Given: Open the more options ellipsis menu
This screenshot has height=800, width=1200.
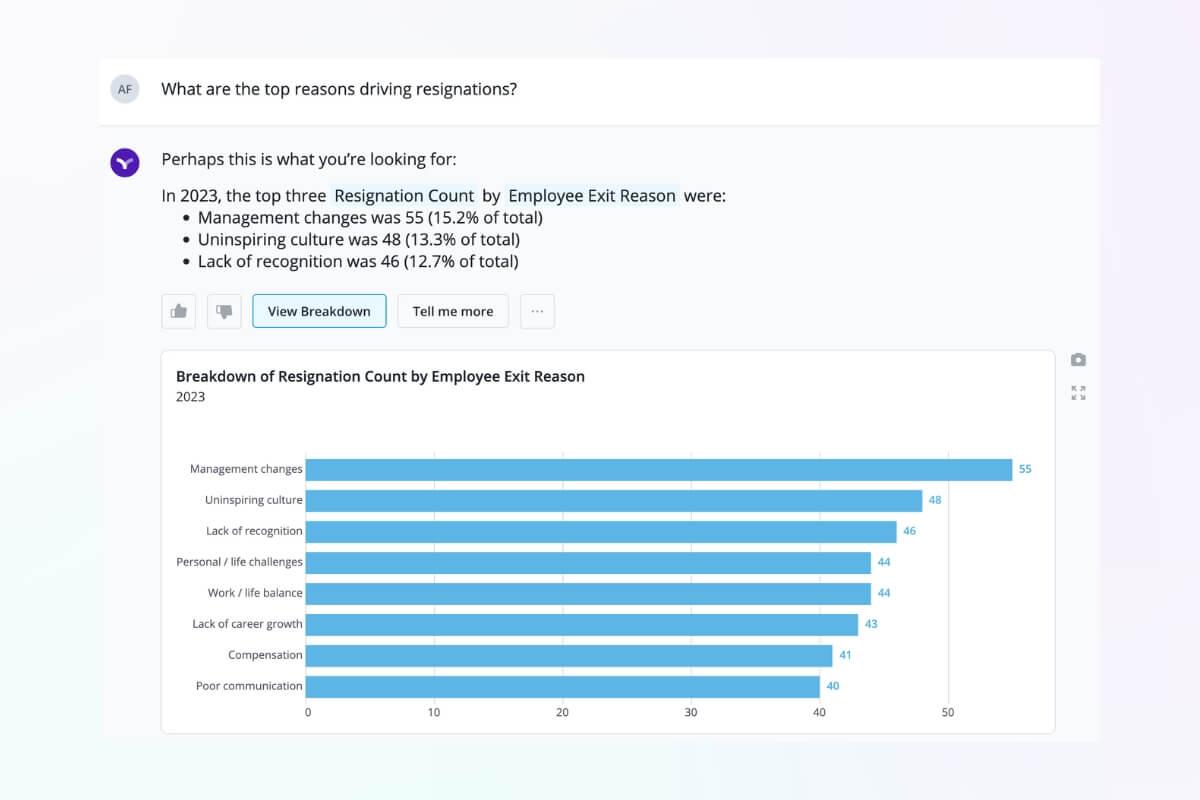Looking at the screenshot, I should coord(537,311).
